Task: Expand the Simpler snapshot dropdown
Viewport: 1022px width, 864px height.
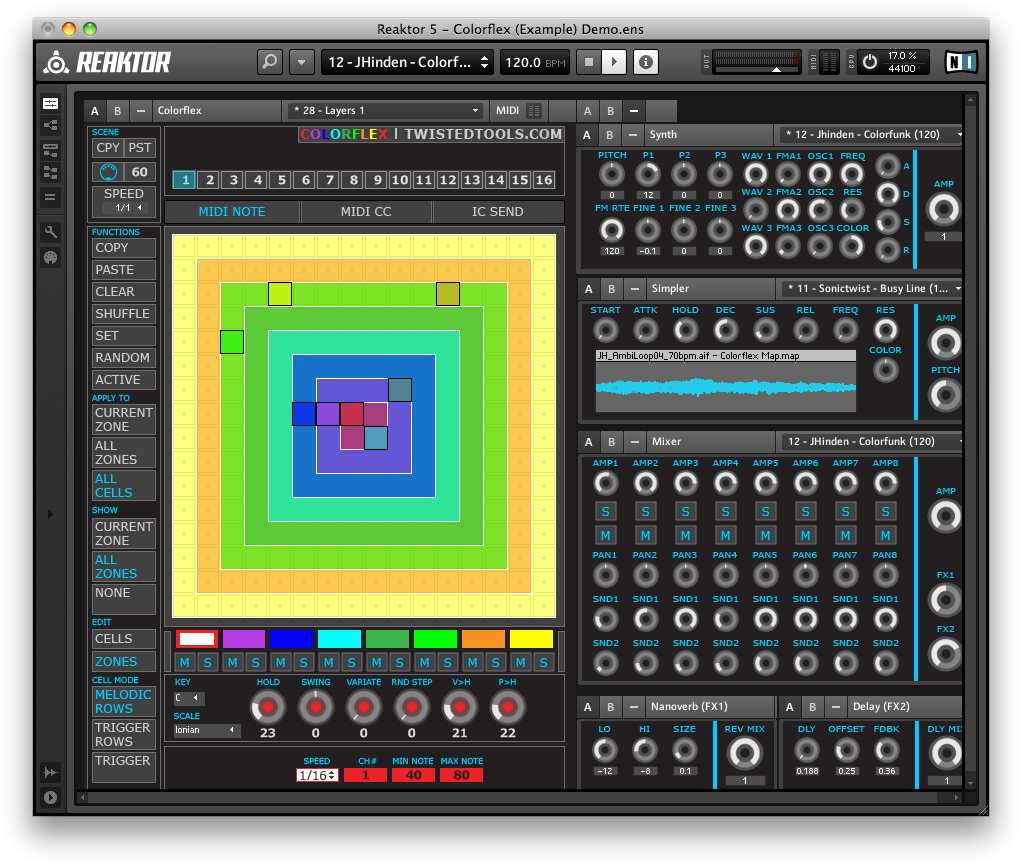Action: point(872,289)
